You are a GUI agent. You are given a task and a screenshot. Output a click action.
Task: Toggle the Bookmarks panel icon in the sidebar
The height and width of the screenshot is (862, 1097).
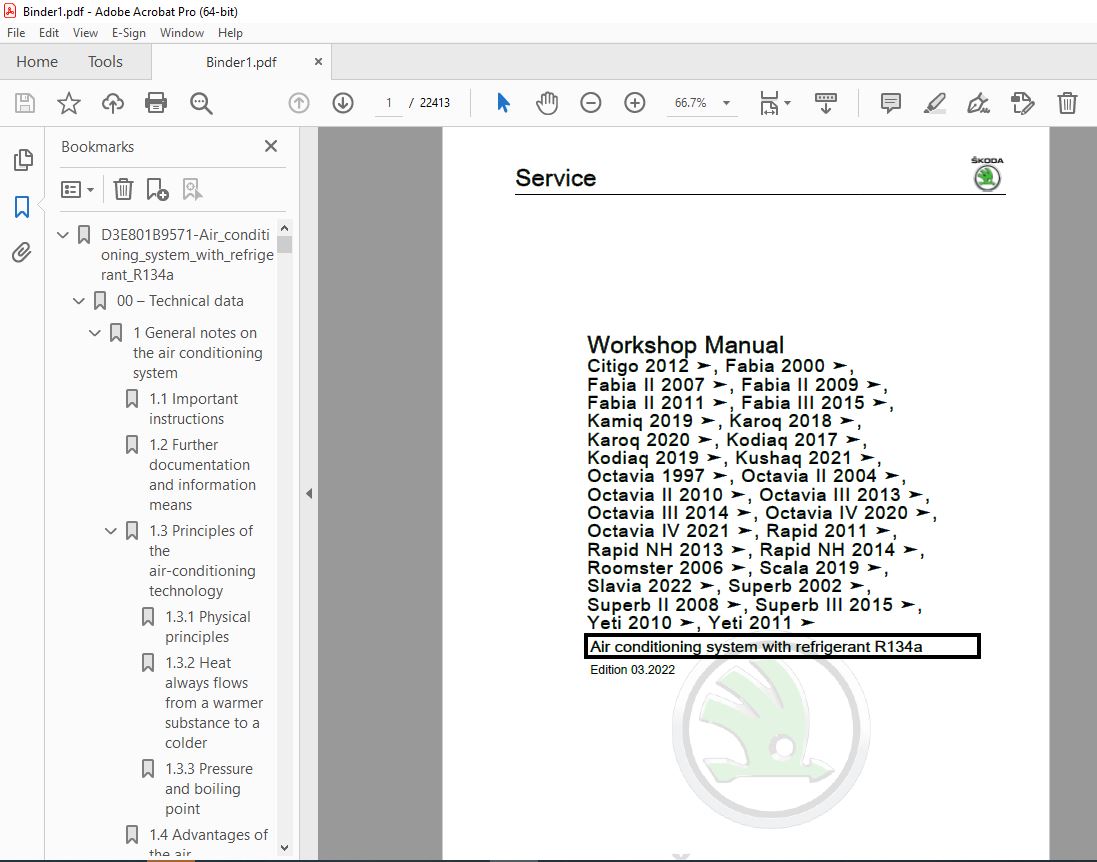22,206
